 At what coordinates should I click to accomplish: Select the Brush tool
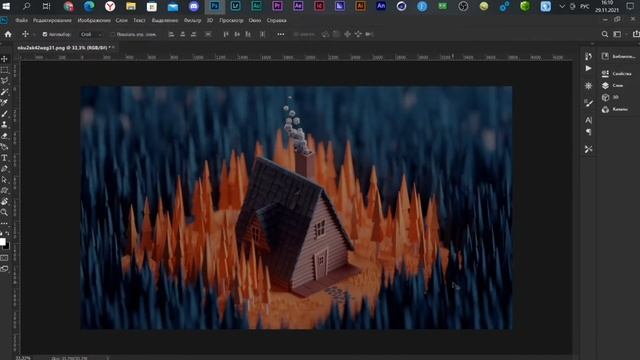[x=4, y=114]
